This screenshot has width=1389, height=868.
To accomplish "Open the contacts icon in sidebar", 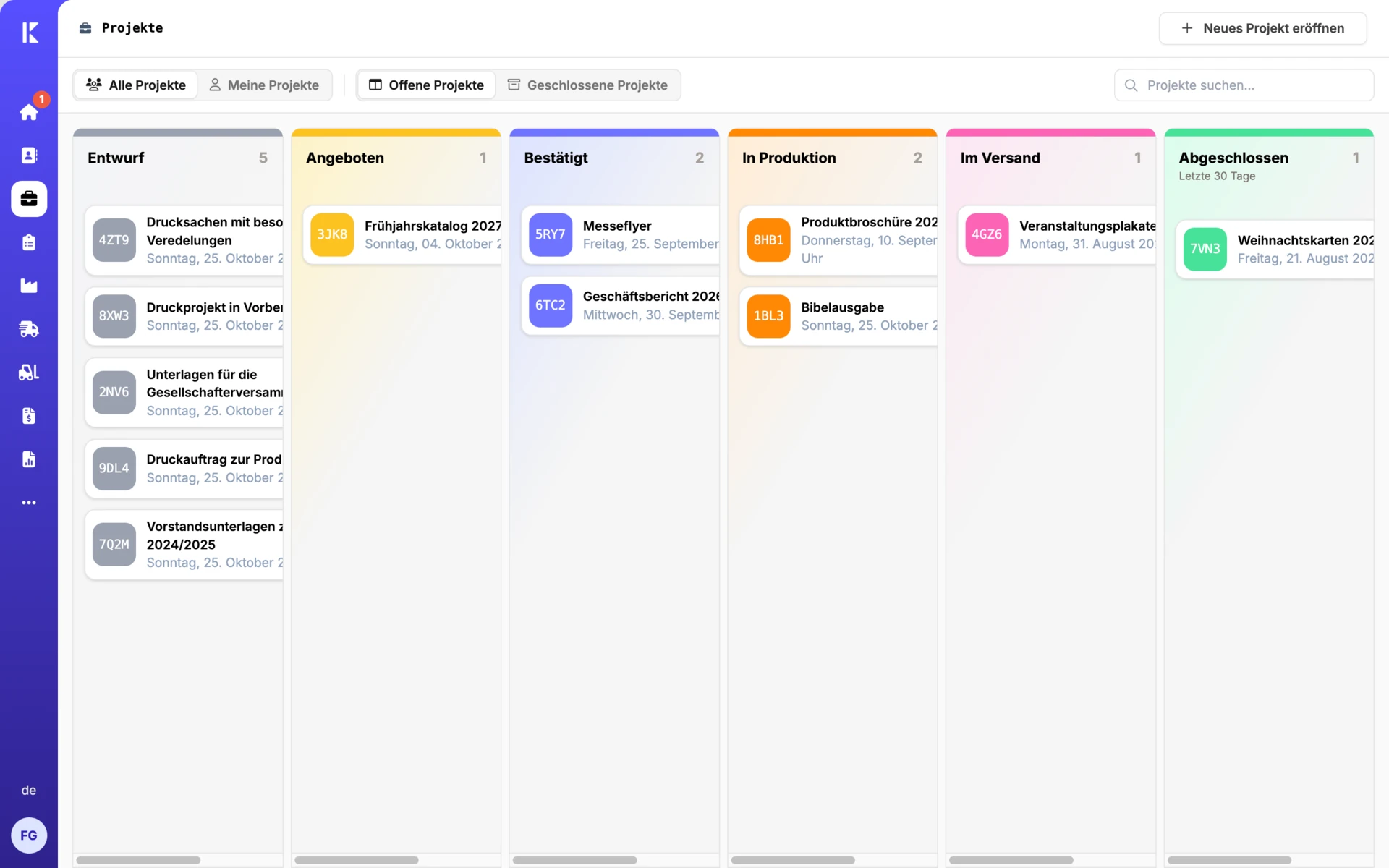I will click(x=29, y=156).
